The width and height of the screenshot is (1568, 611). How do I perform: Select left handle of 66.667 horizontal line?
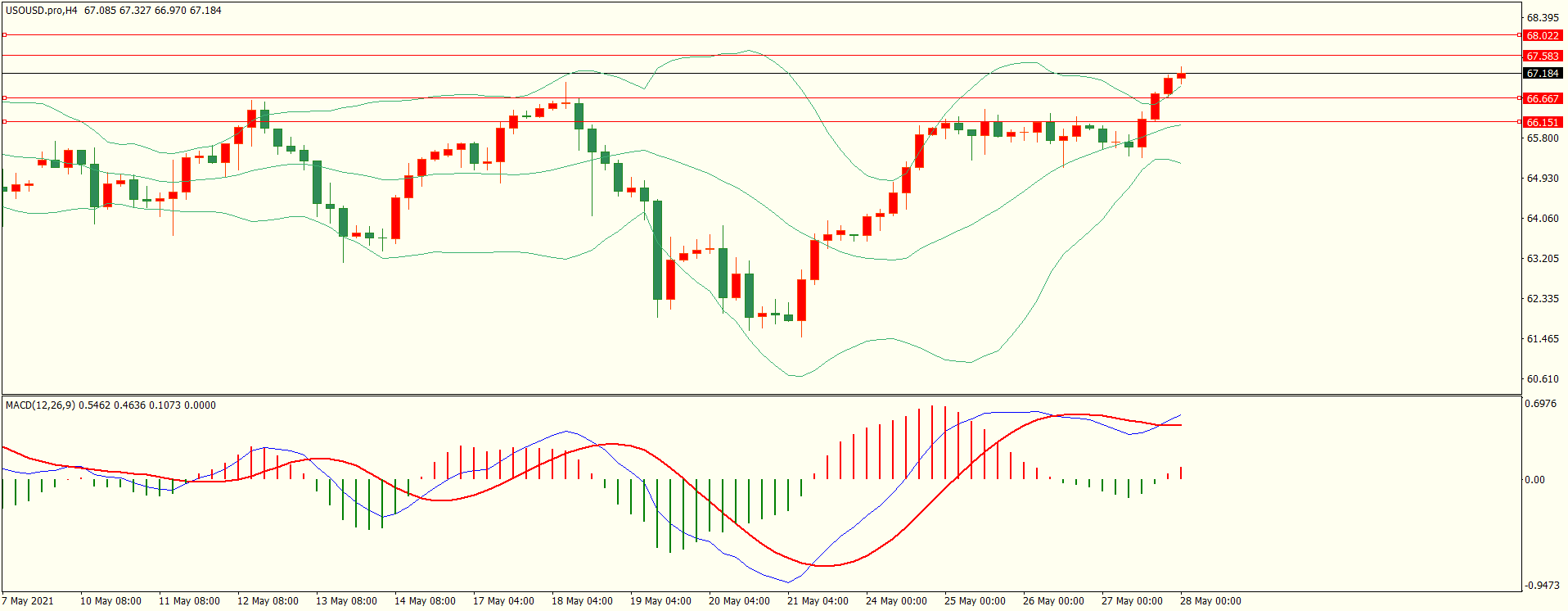point(5,98)
